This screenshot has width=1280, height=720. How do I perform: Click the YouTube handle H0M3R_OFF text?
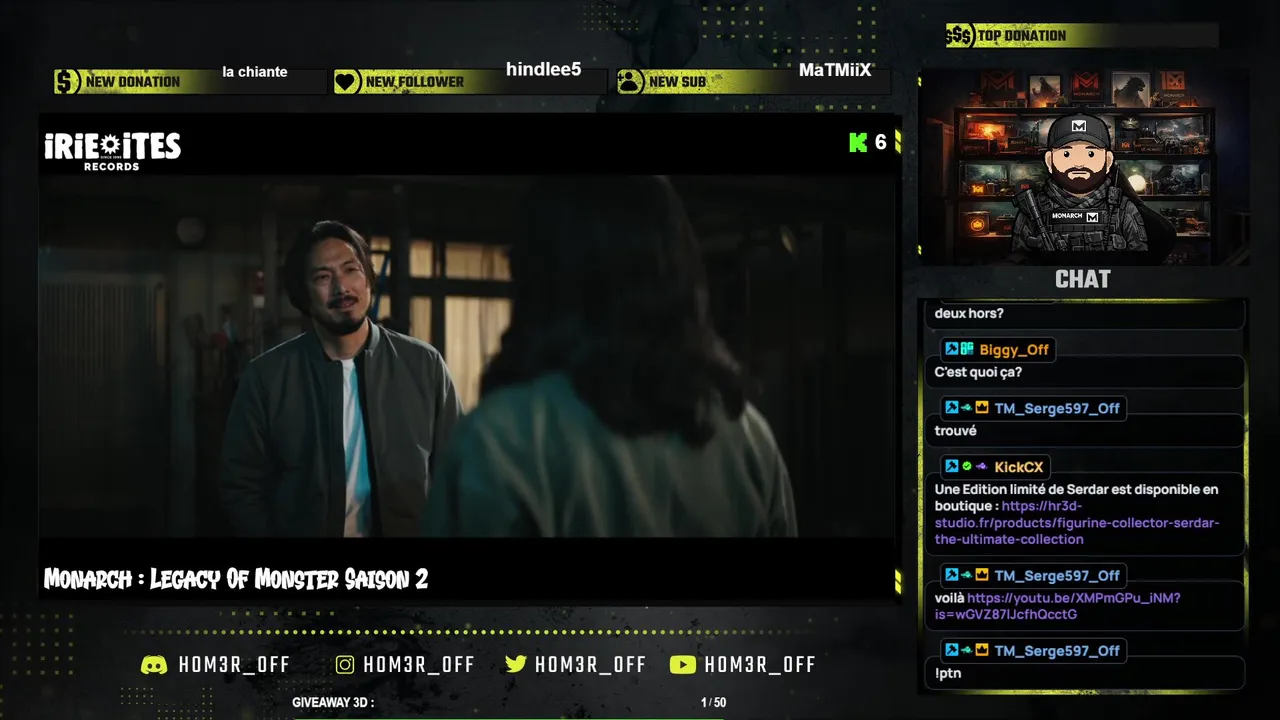point(760,665)
